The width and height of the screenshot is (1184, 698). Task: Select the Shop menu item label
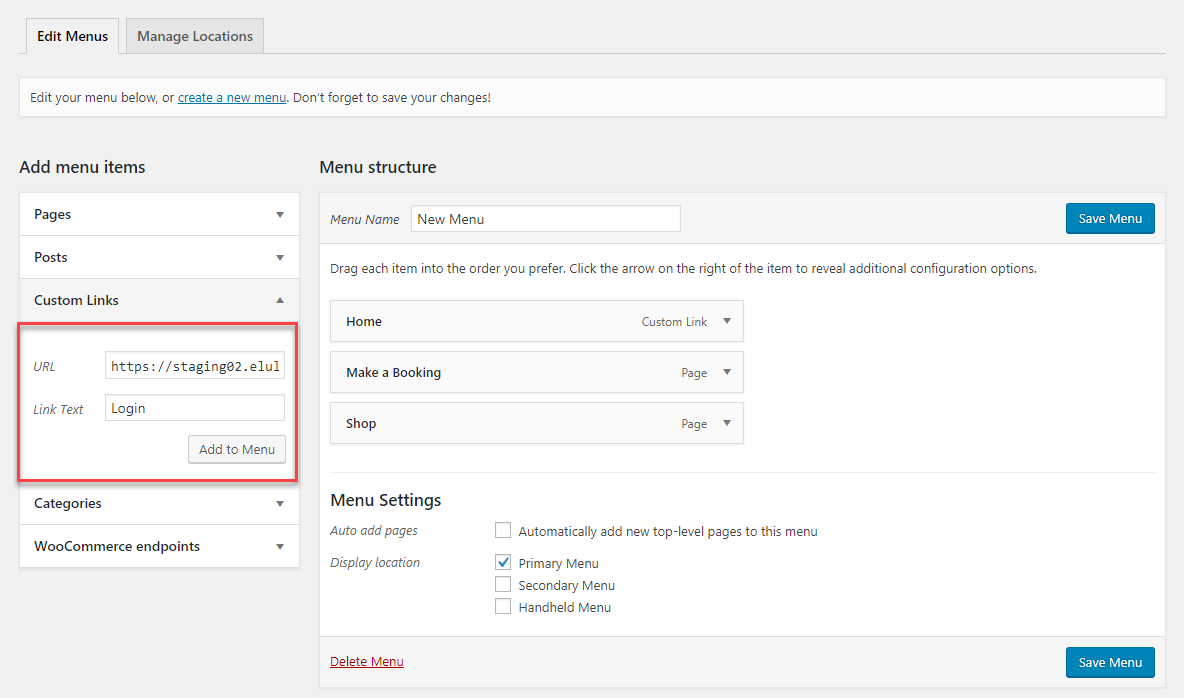pos(361,424)
